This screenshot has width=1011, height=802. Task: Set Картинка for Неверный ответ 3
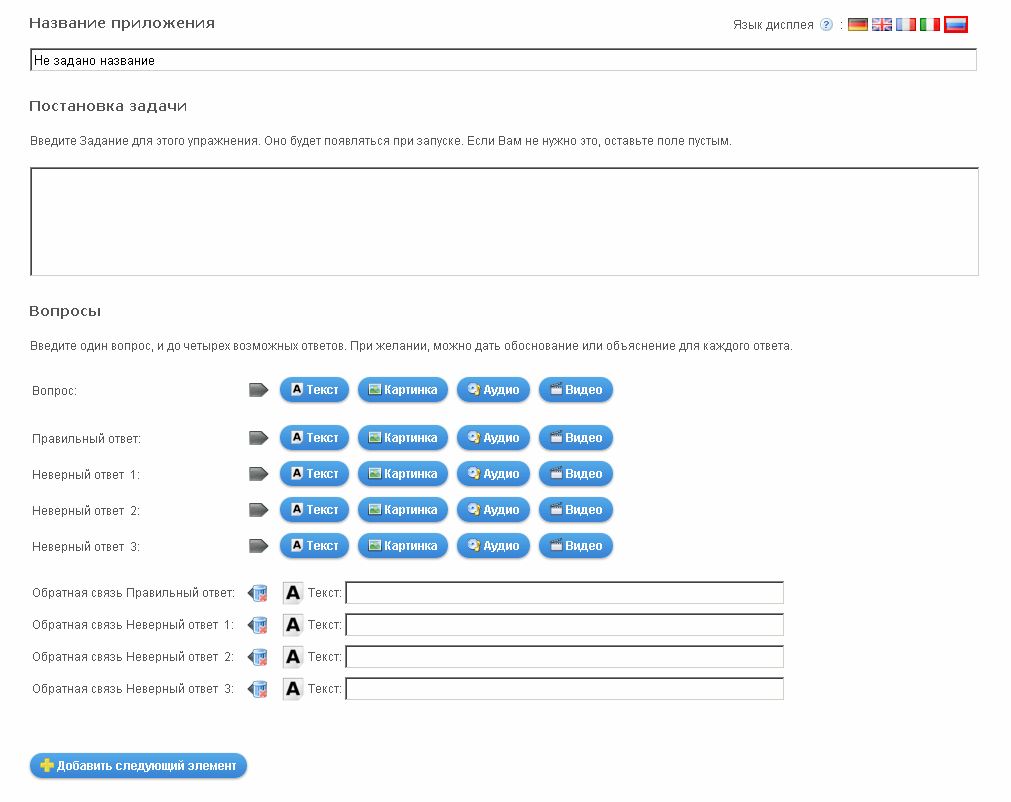[x=403, y=546]
